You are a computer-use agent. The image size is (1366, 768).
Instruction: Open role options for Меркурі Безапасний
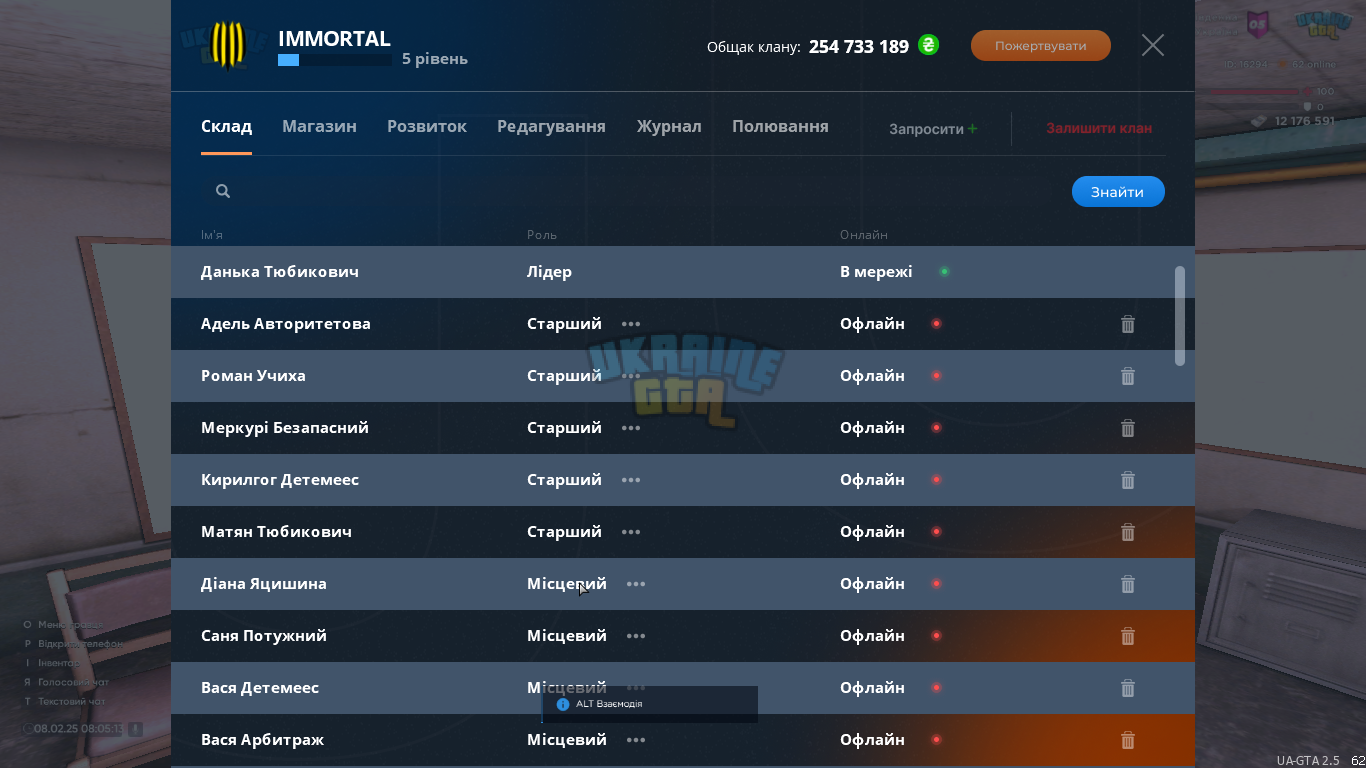(x=631, y=428)
